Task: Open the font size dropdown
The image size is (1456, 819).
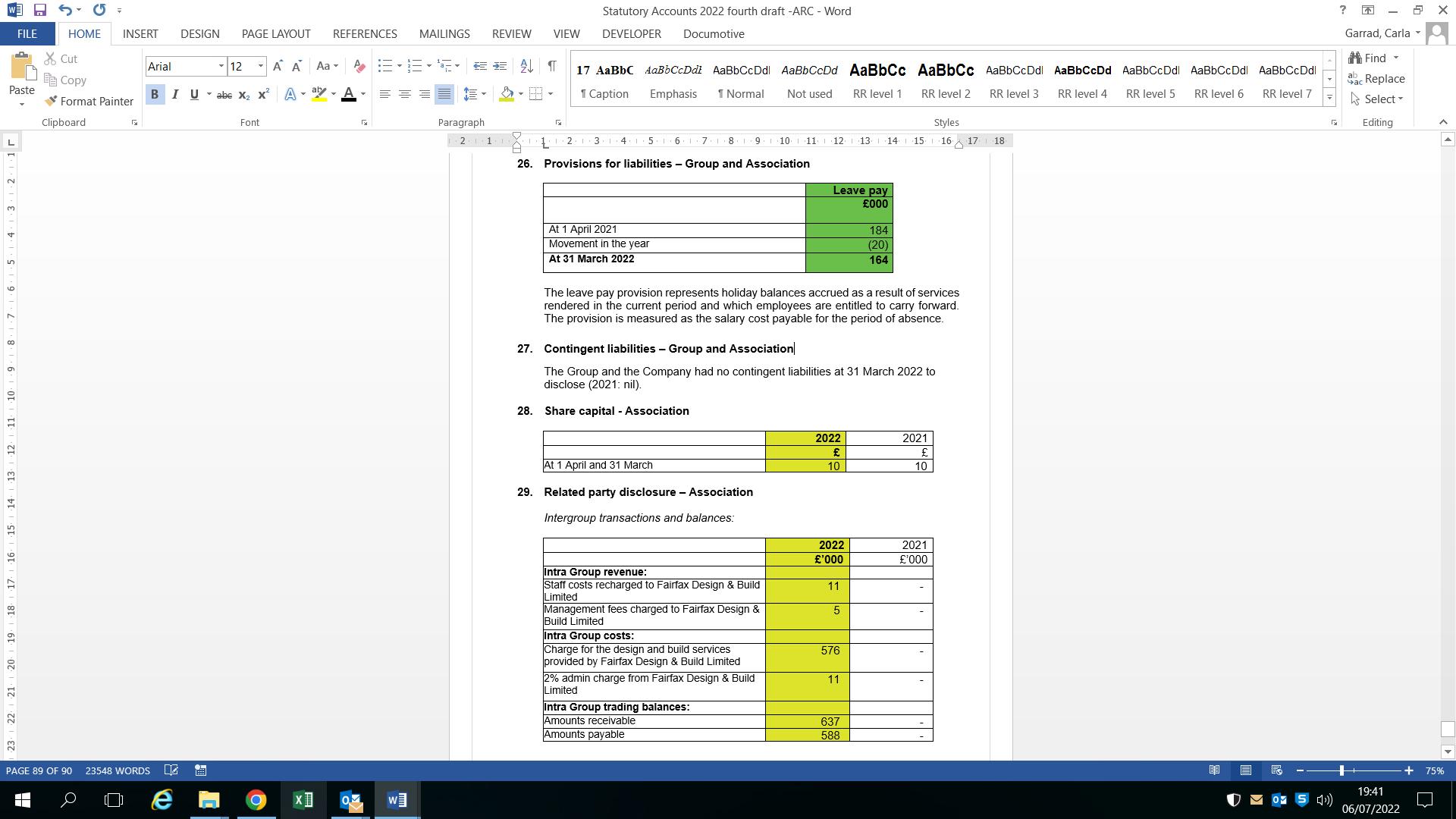Action: 260,67
